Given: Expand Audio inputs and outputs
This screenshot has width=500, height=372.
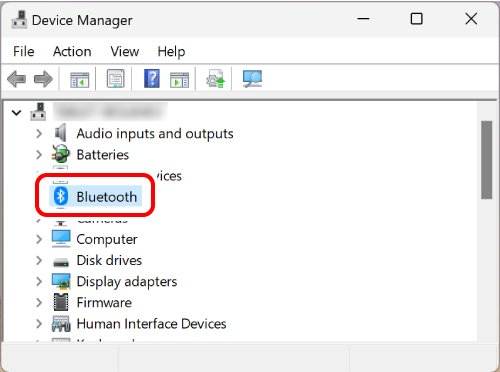Looking at the screenshot, I should point(39,134).
